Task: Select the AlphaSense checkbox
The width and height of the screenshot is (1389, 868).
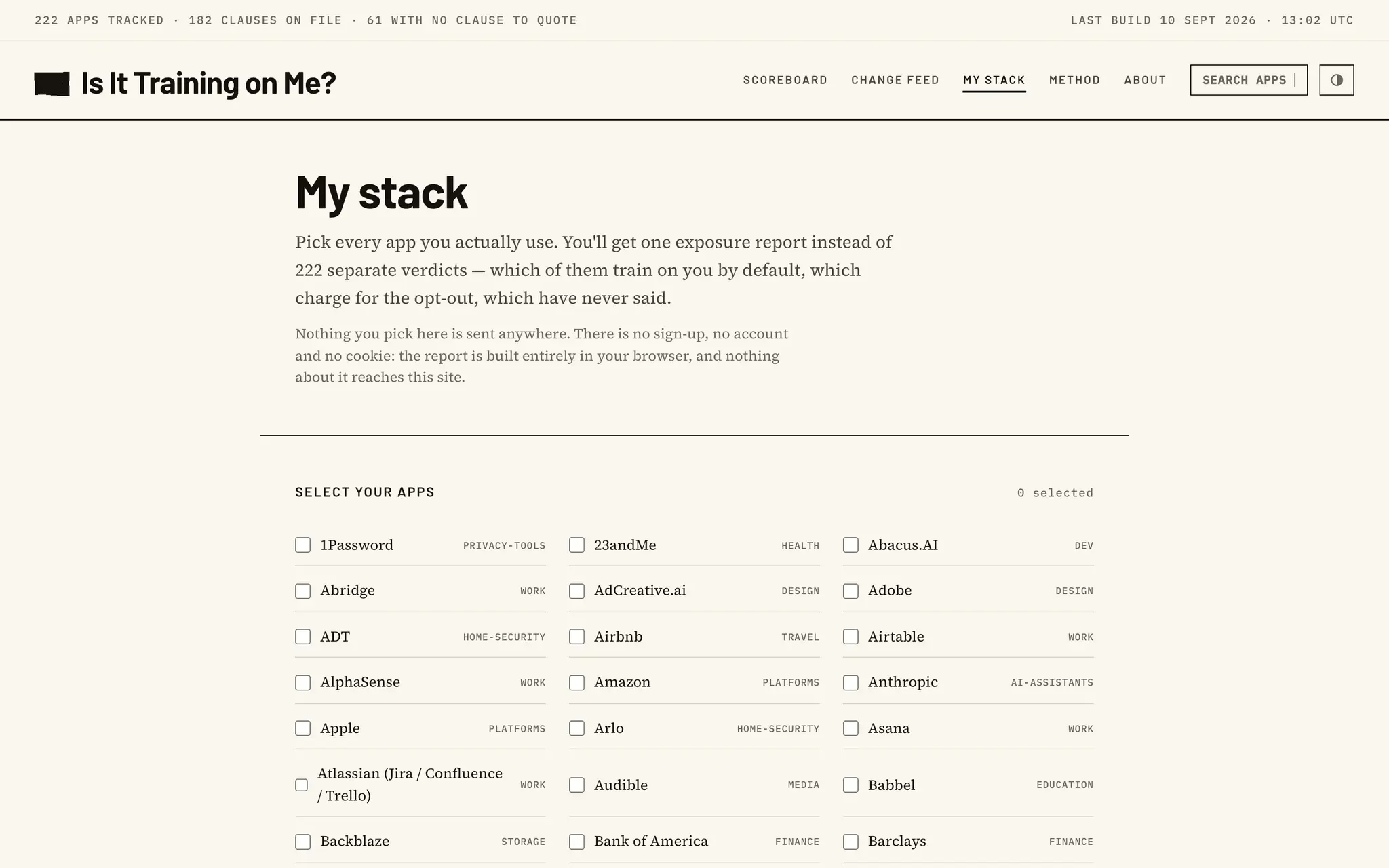Action: click(x=303, y=682)
